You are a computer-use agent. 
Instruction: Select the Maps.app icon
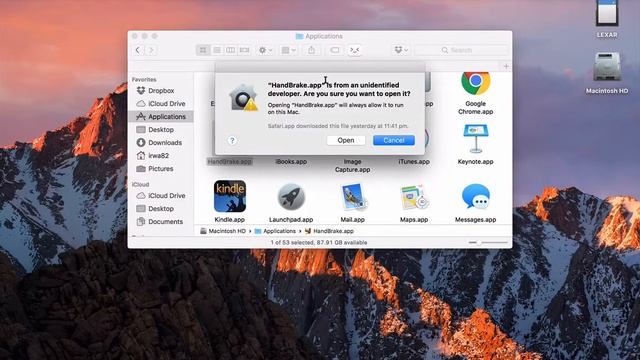[414, 197]
